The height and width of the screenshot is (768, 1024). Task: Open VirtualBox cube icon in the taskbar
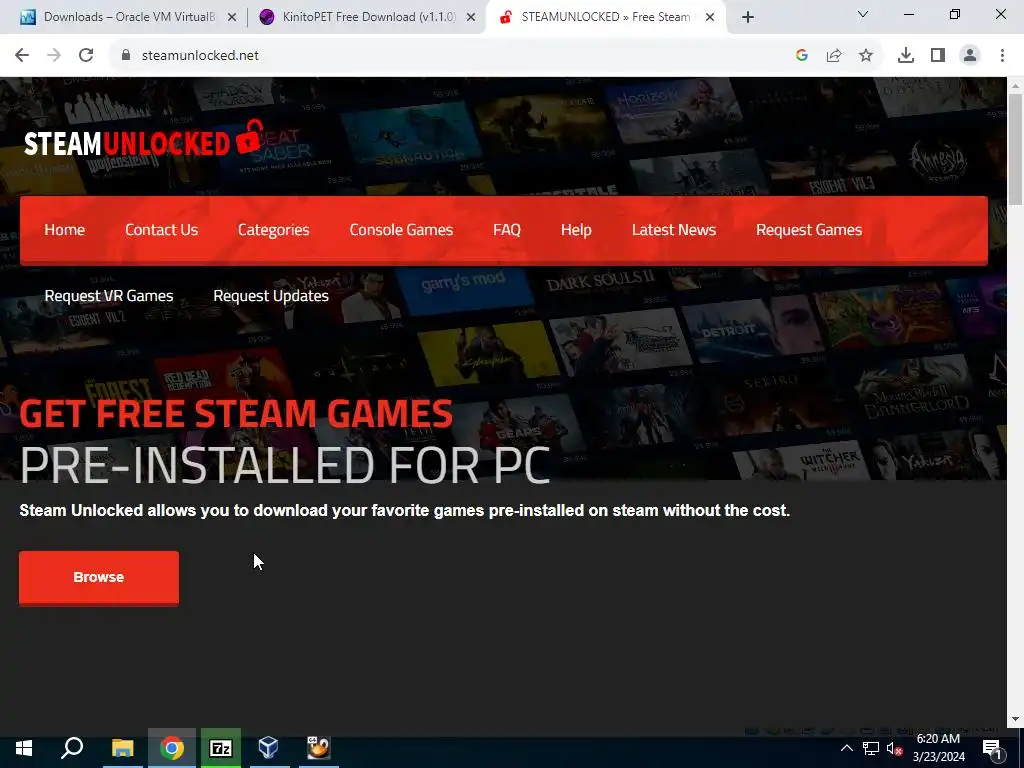[268, 748]
